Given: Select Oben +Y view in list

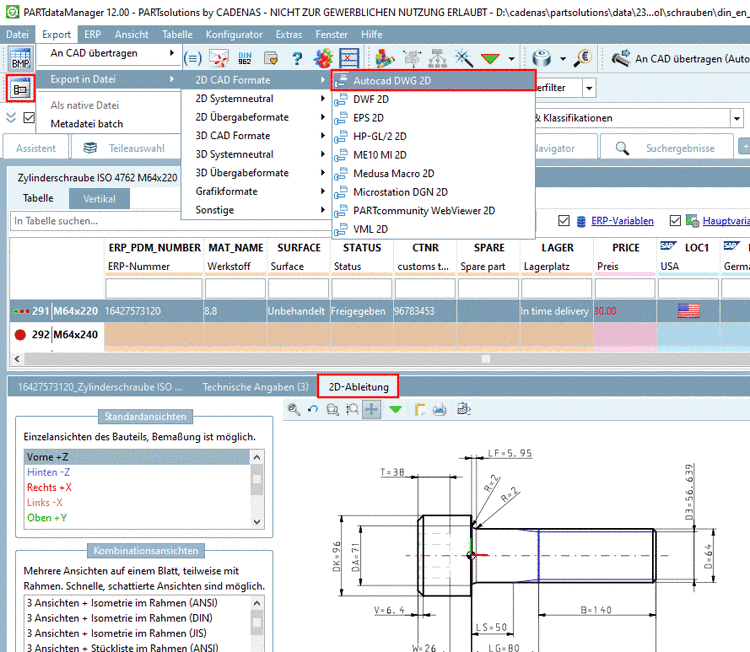Looking at the screenshot, I should [137, 518].
